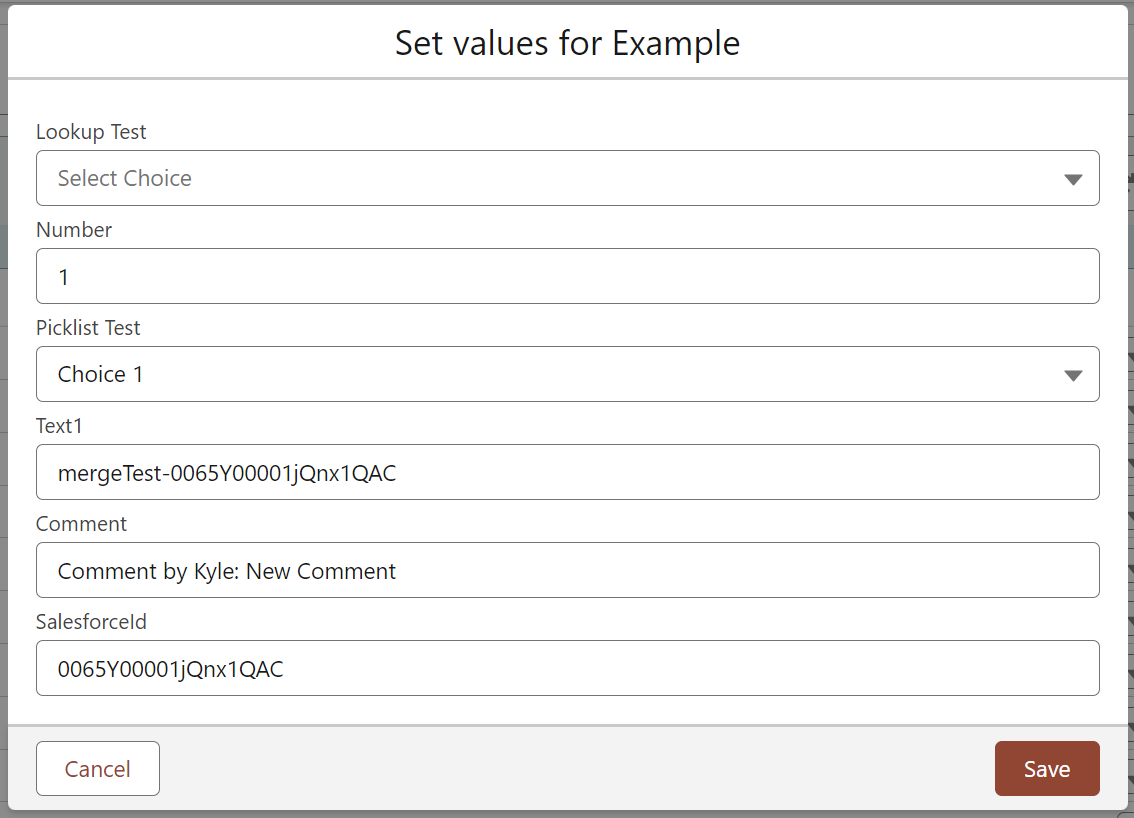1134x818 pixels.
Task: Click the 'Set values for Example' heading
Action: pos(568,43)
